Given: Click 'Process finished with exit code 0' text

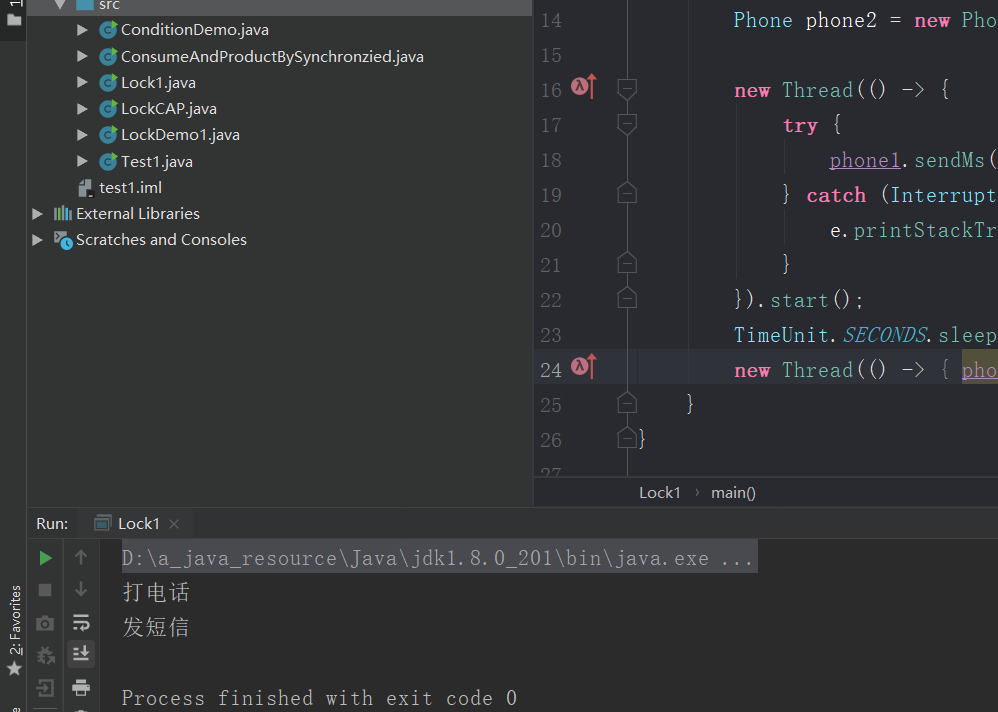Looking at the screenshot, I should coord(320,698).
